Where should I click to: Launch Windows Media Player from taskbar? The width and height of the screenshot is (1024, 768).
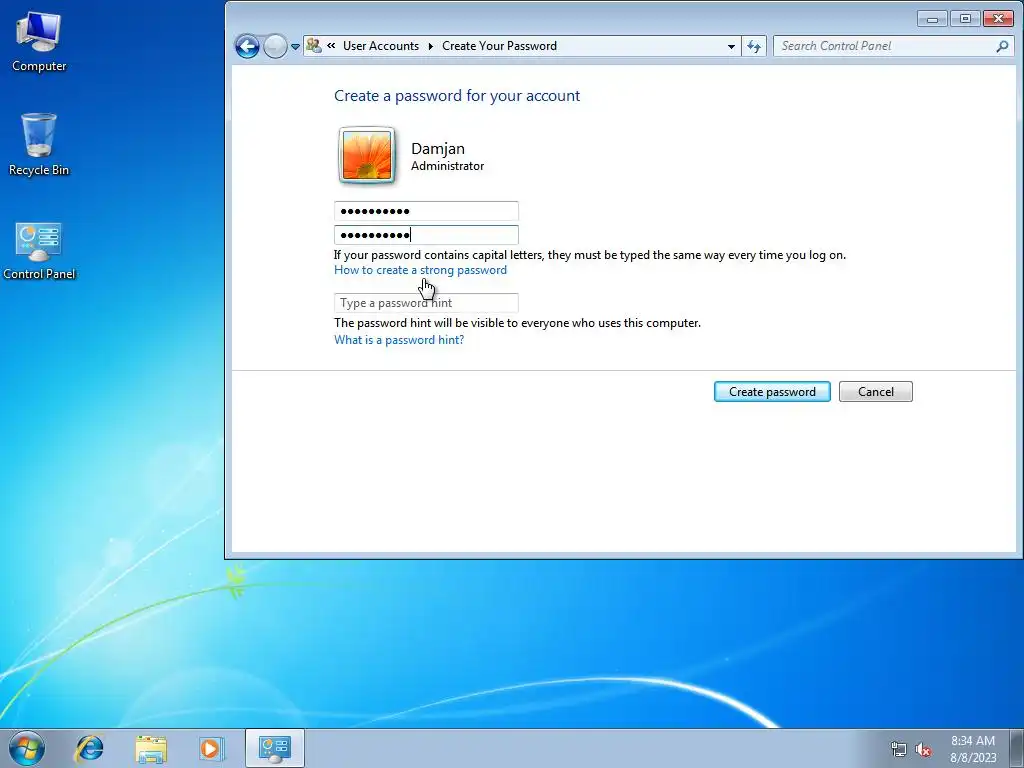[x=212, y=748]
